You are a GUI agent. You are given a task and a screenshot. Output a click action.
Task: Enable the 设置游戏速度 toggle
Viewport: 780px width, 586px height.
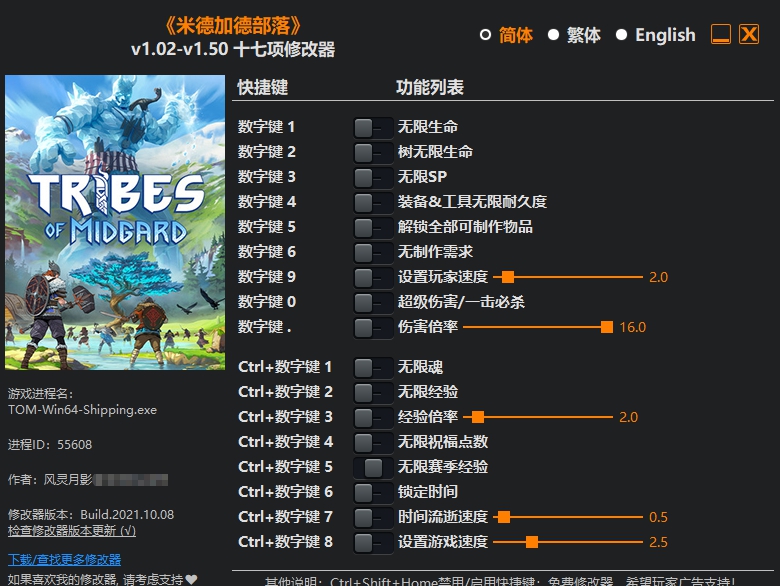373,543
